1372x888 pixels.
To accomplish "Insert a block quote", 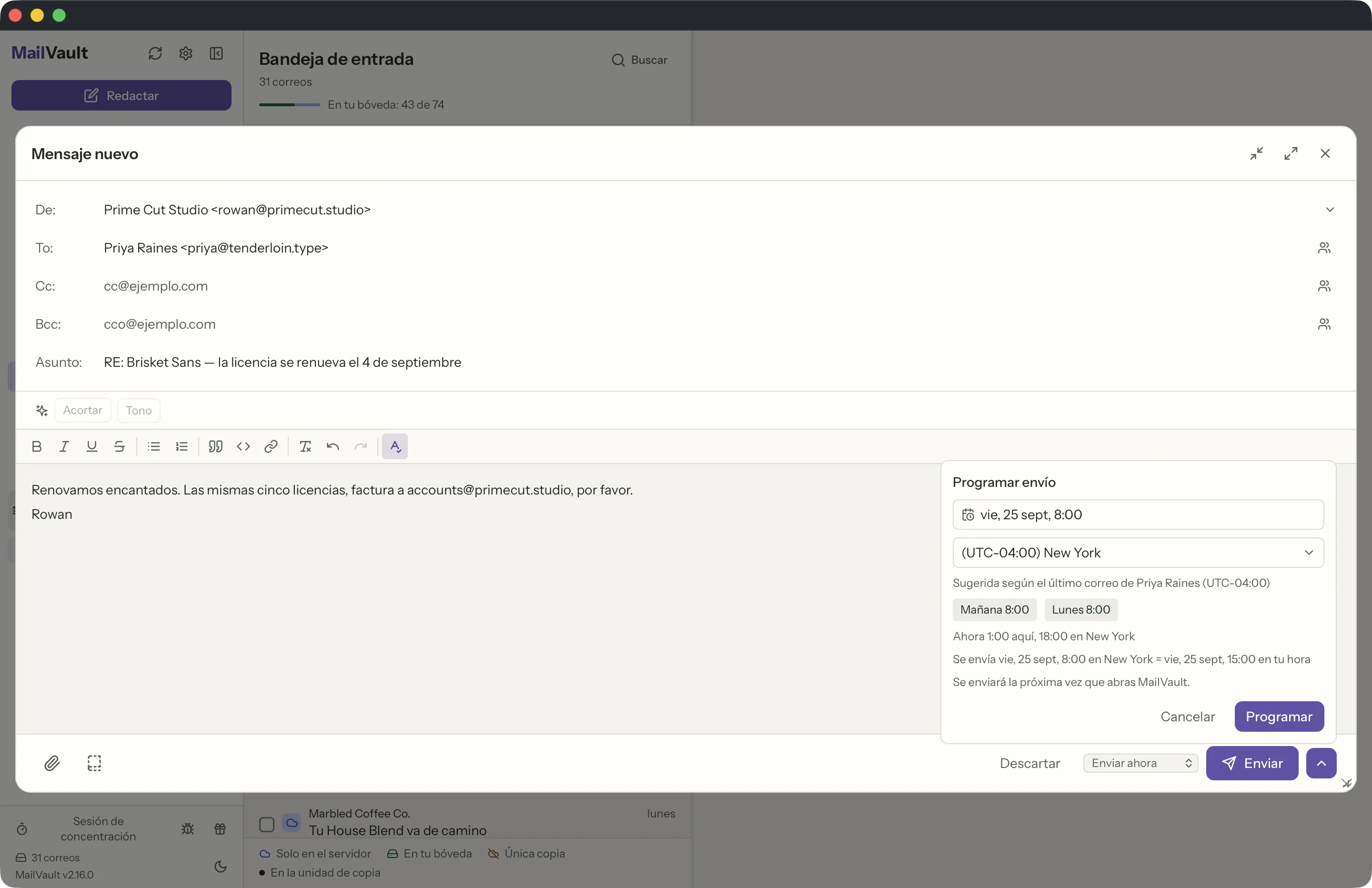I will click(x=216, y=446).
